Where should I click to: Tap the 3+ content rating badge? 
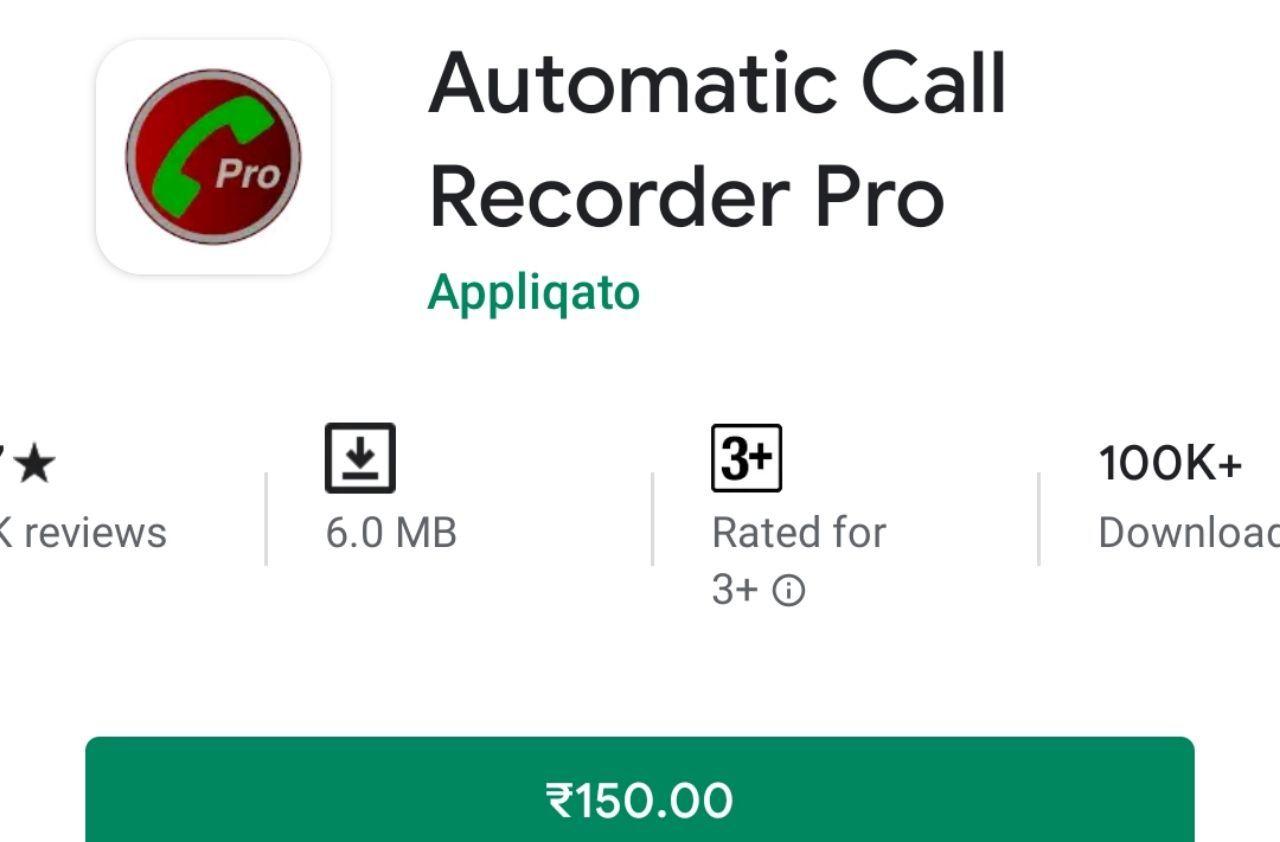tap(746, 458)
